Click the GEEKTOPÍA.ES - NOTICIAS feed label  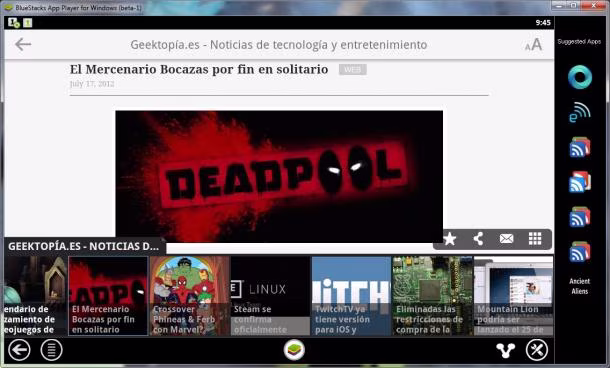click(x=83, y=246)
